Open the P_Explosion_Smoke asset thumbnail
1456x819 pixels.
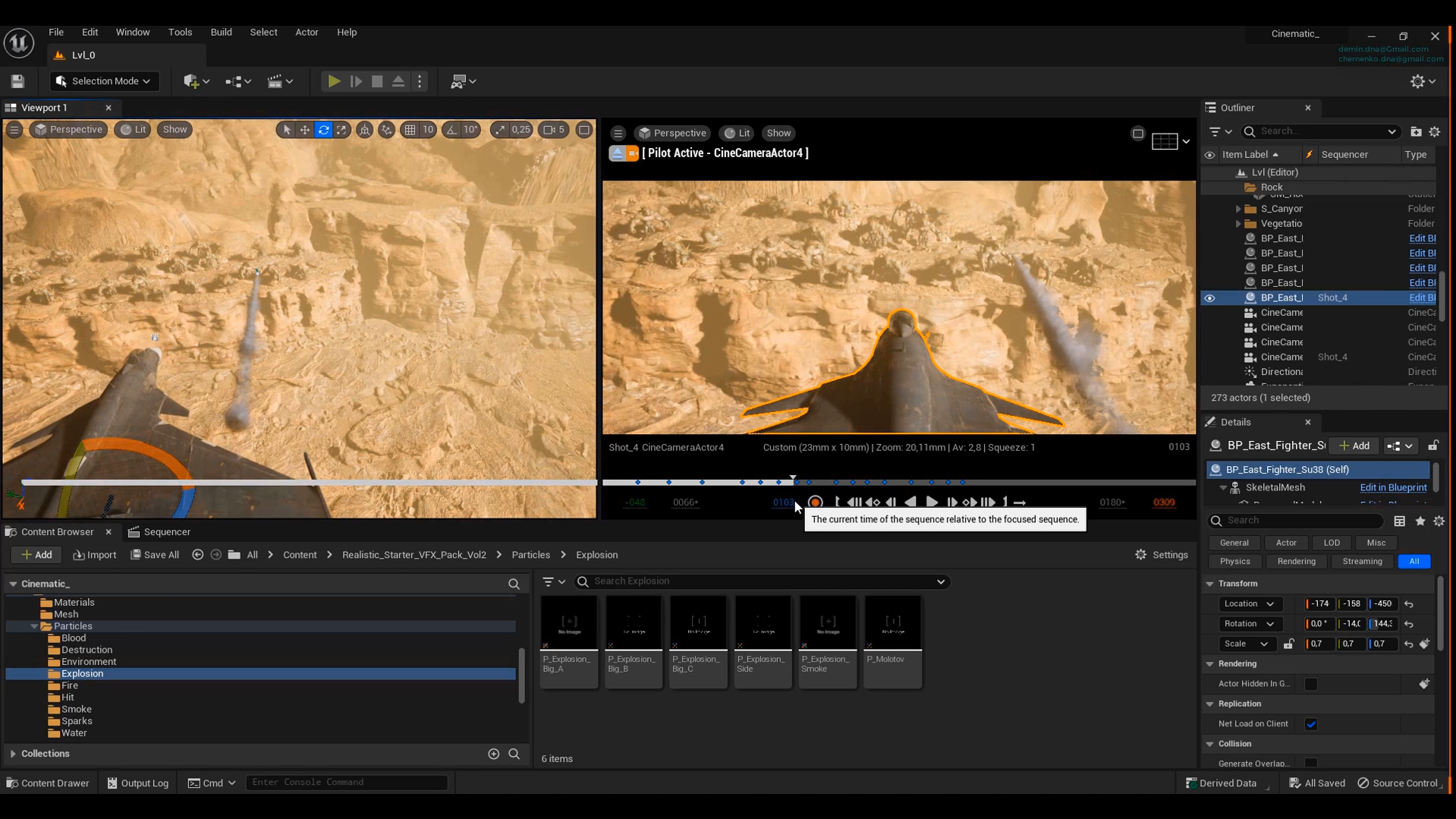pyautogui.click(x=827, y=624)
